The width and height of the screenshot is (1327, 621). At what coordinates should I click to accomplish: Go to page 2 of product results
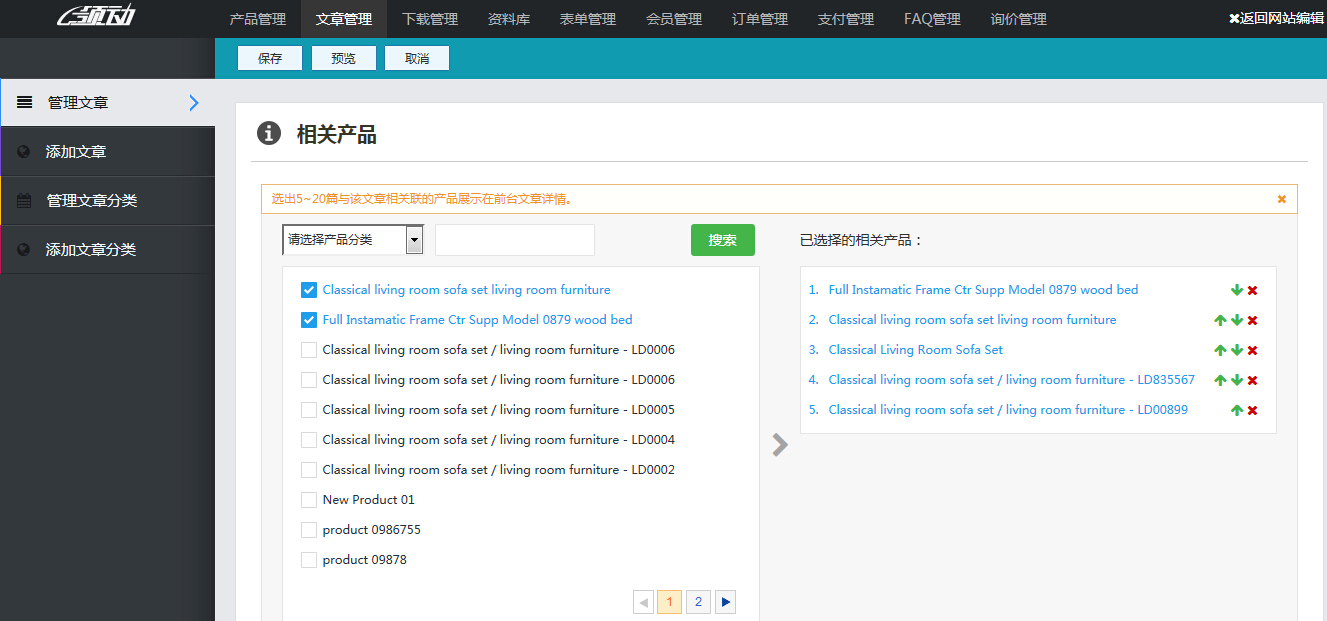pyautogui.click(x=697, y=601)
